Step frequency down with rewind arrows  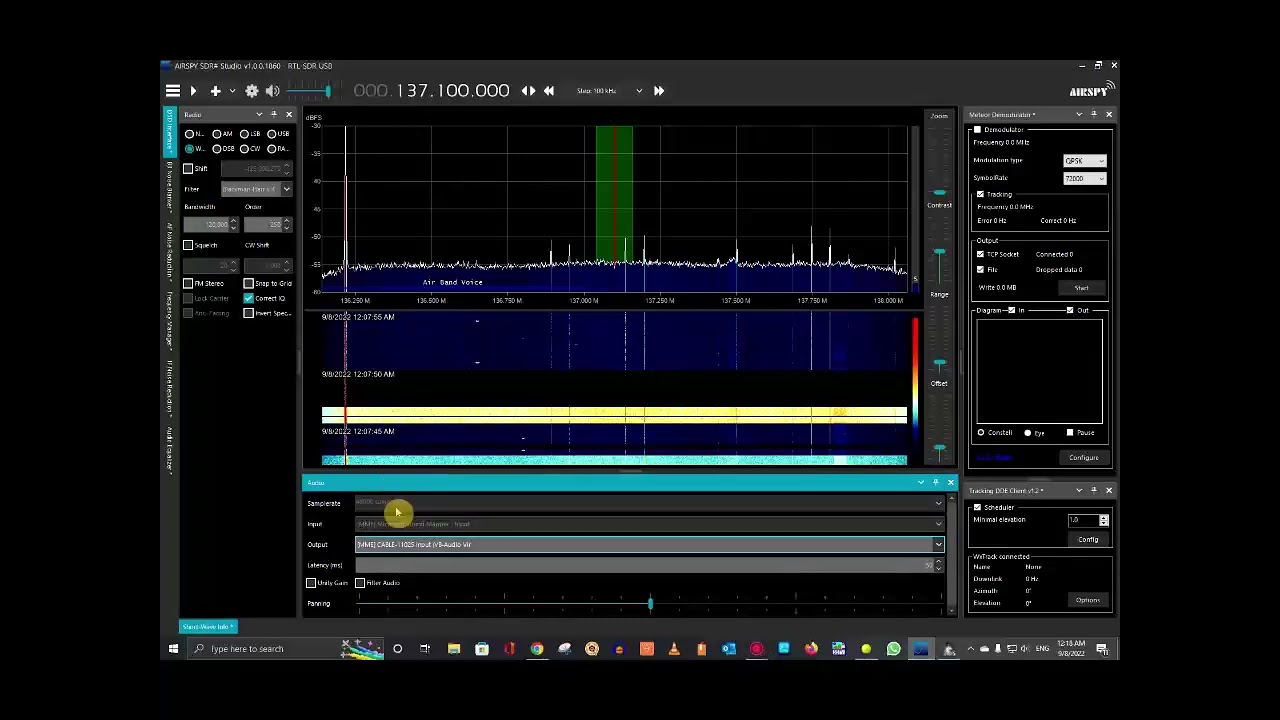click(x=549, y=91)
